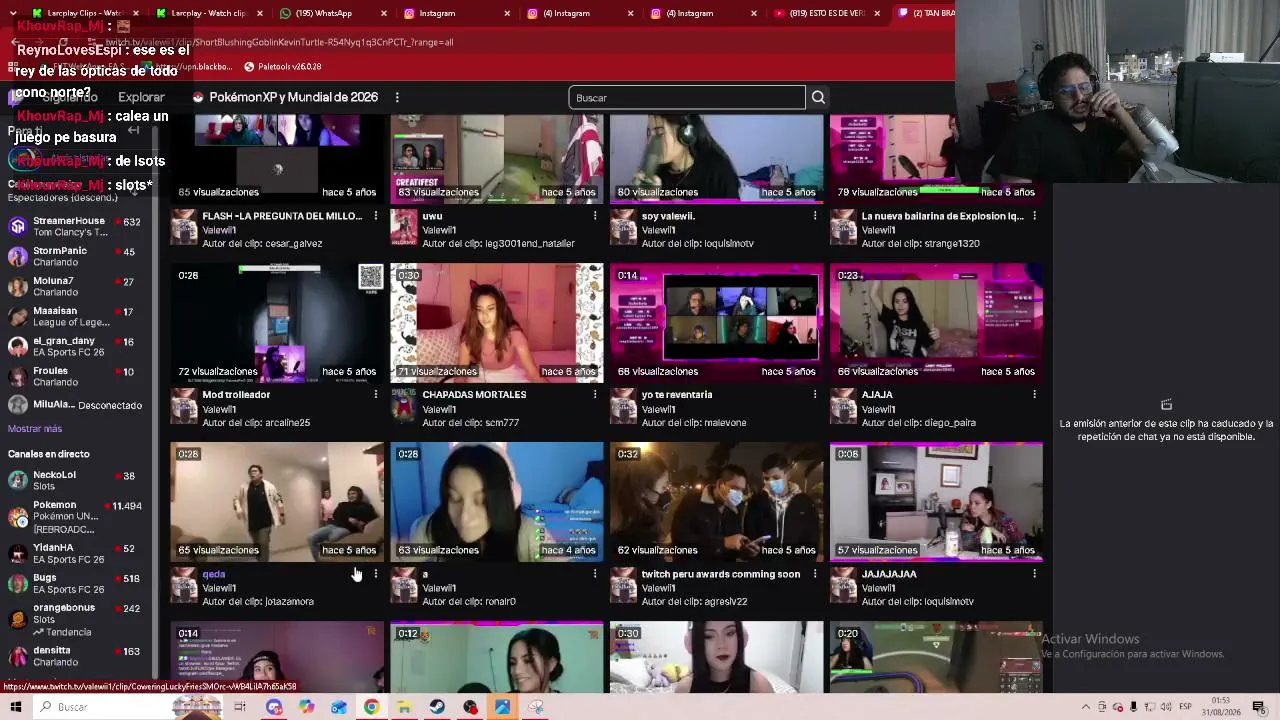This screenshot has height=720, width=1280.
Task: Open the three-dot menu in Twitch navigation
Action: 397,97
